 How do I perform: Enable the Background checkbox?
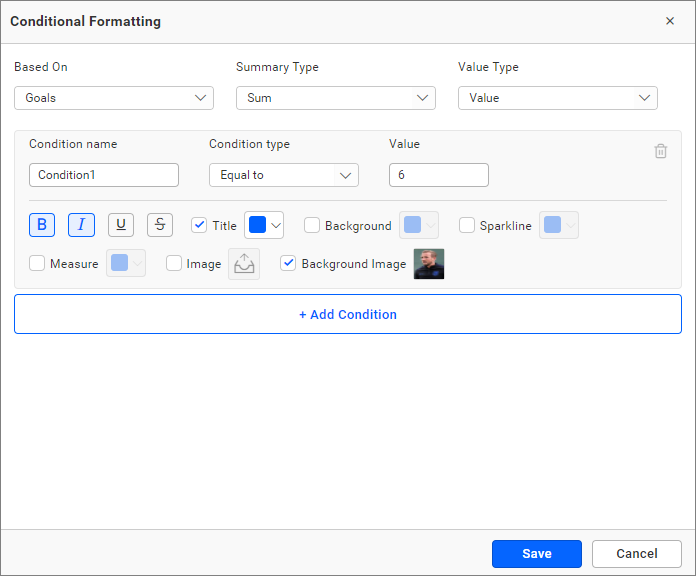[x=312, y=226]
